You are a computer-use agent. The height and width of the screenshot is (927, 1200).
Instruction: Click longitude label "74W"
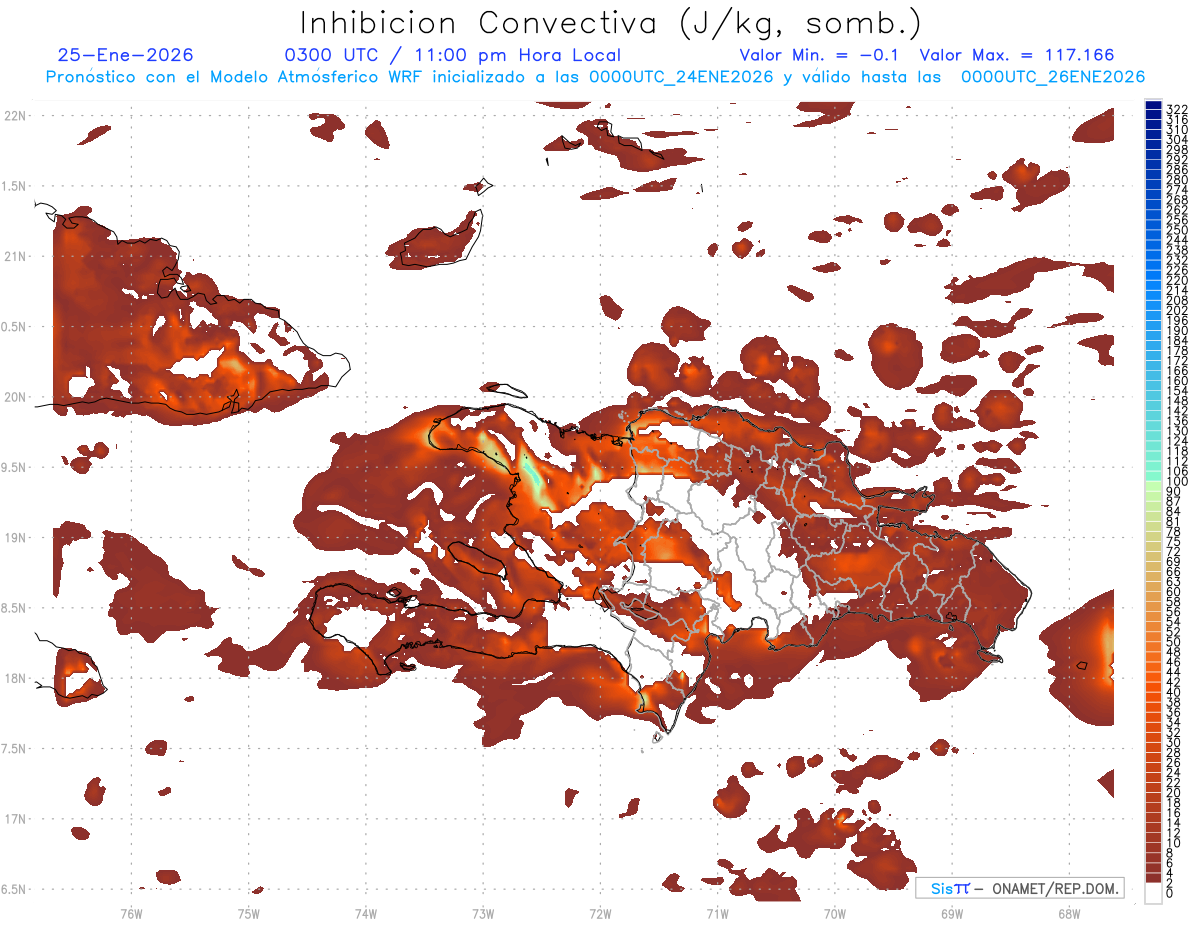click(366, 913)
